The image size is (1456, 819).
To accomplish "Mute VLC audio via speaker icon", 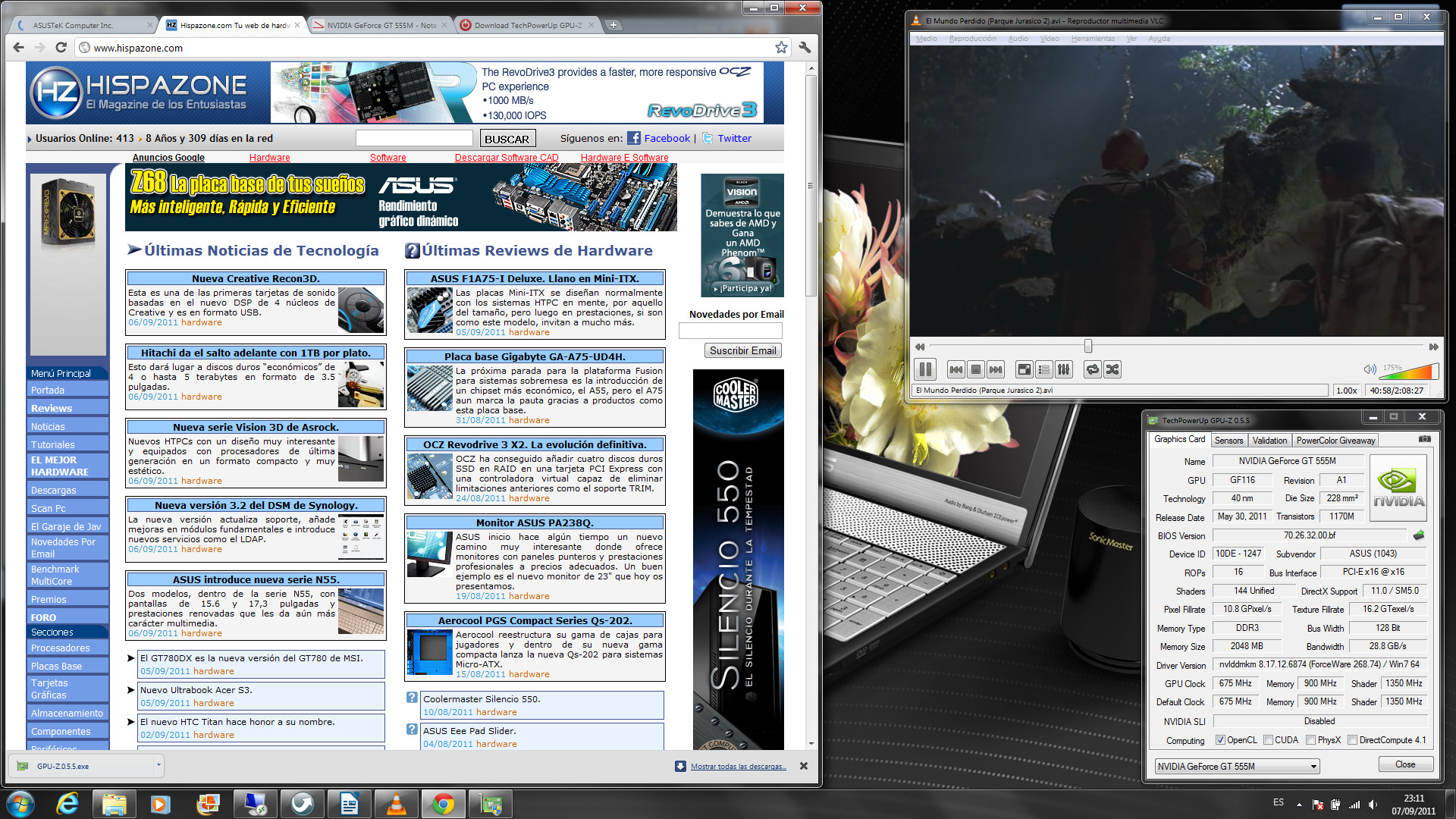I will (1369, 369).
